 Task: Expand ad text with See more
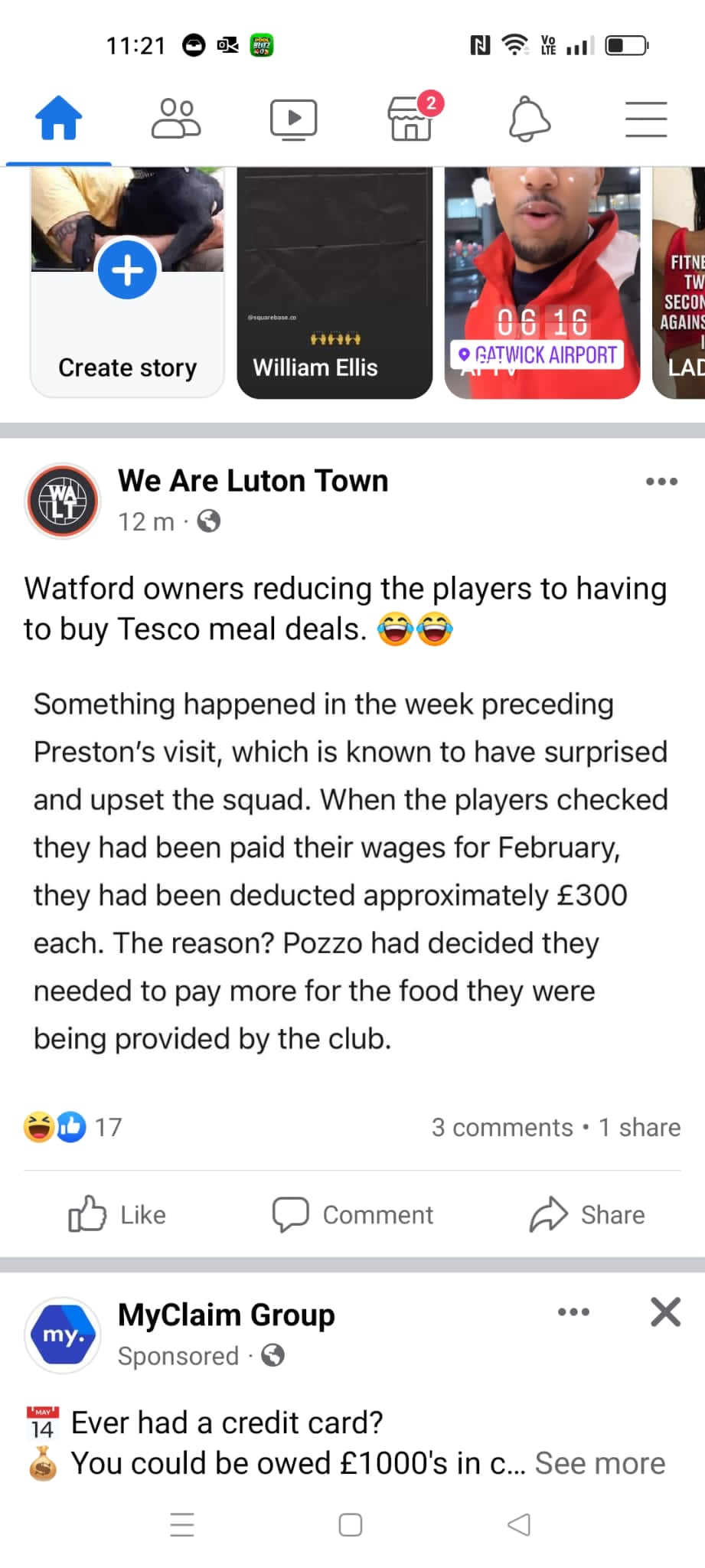(599, 1463)
